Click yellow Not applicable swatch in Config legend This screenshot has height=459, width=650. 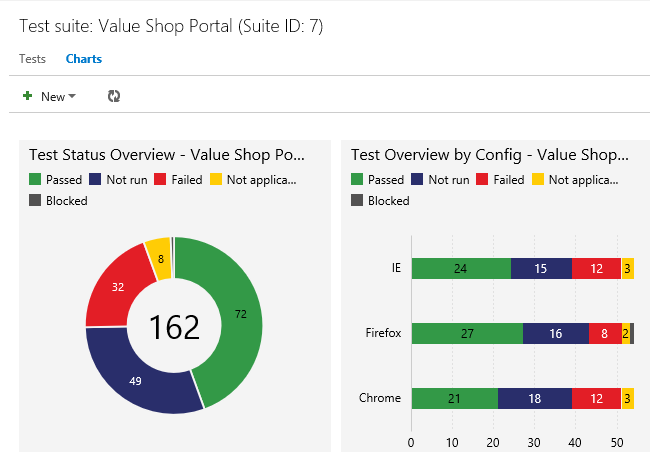pyautogui.click(x=538, y=180)
